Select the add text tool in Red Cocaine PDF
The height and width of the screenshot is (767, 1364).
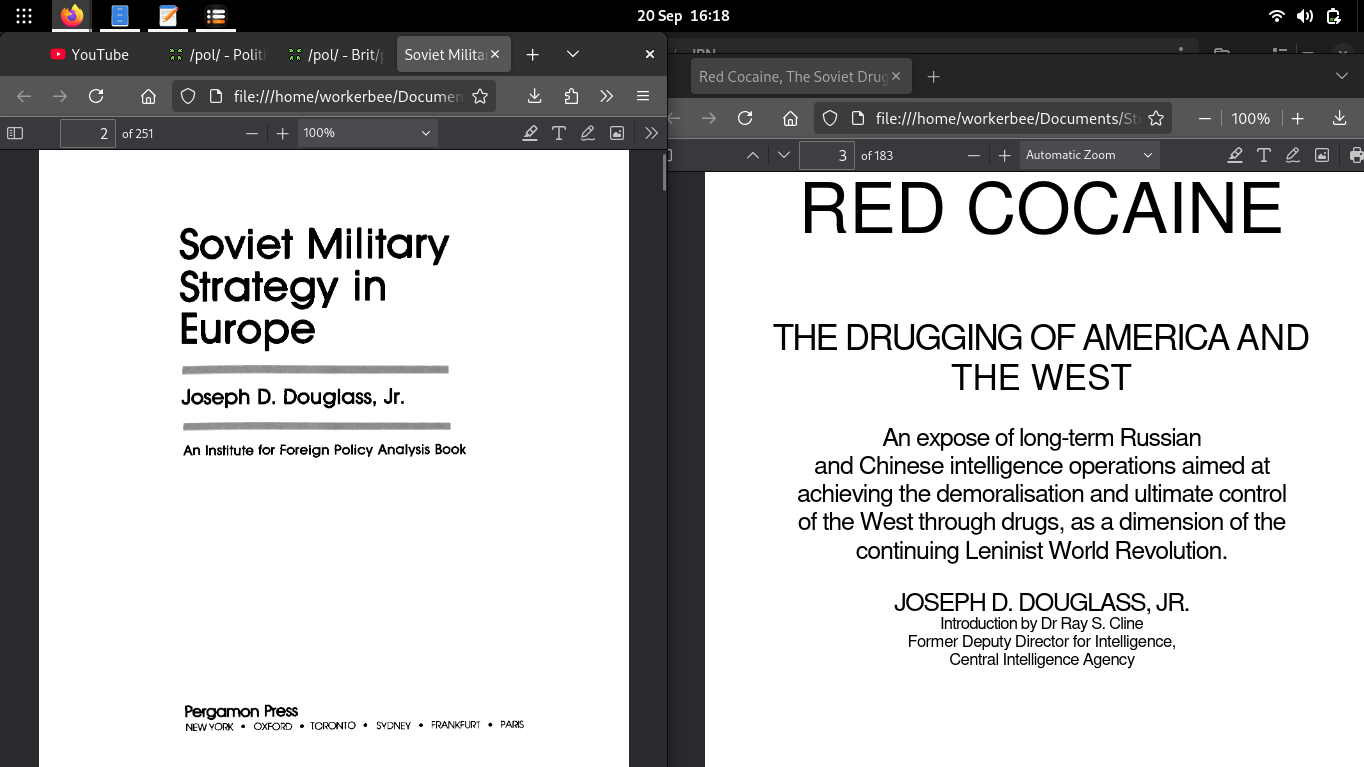[1264, 155]
